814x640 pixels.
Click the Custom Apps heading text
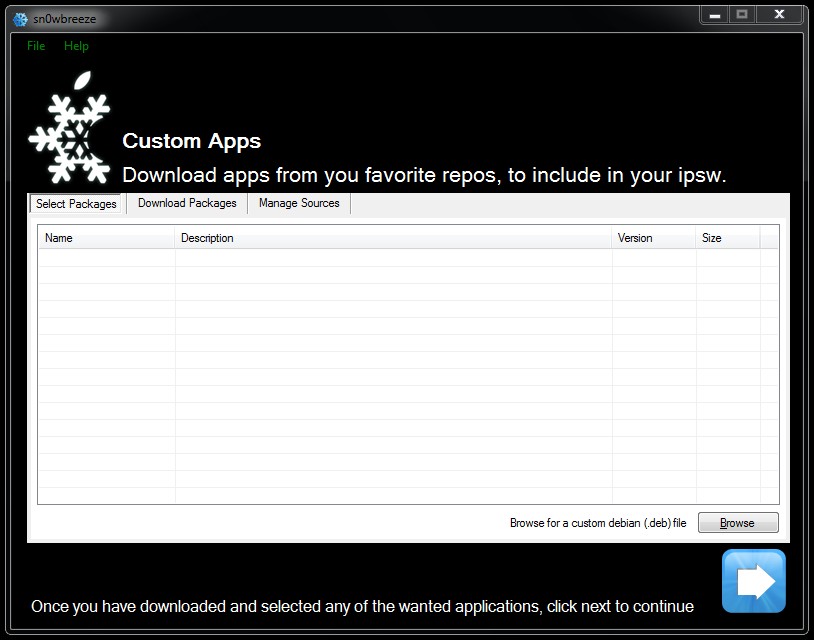coord(191,141)
